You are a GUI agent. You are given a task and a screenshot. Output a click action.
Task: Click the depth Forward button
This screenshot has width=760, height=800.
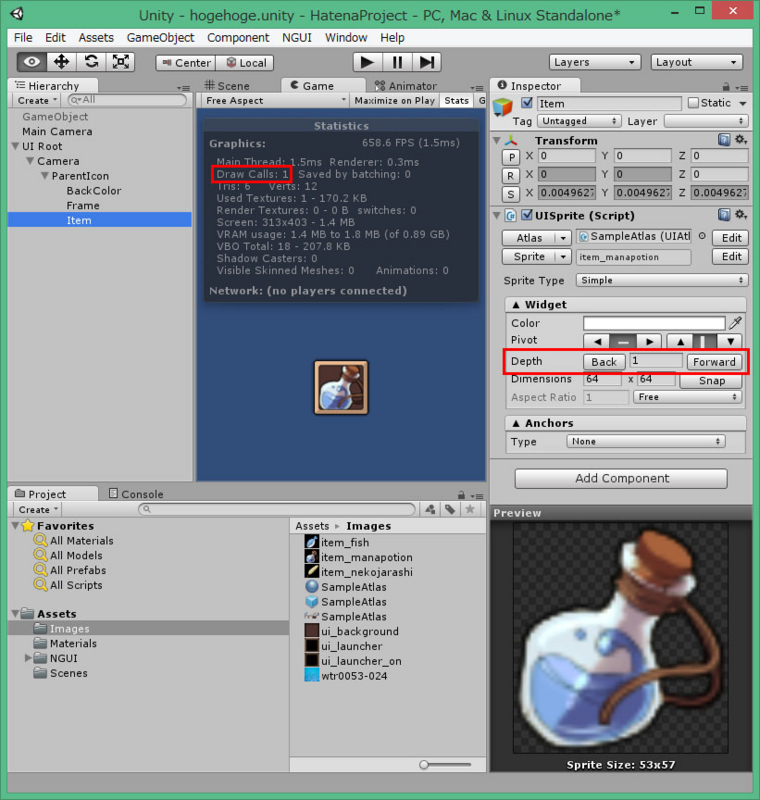[714, 362]
